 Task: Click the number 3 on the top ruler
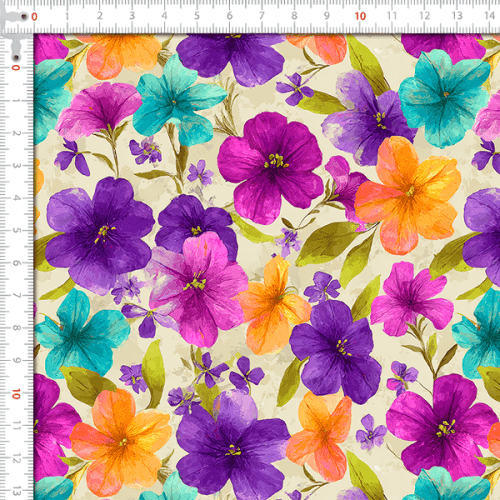point(132,16)
